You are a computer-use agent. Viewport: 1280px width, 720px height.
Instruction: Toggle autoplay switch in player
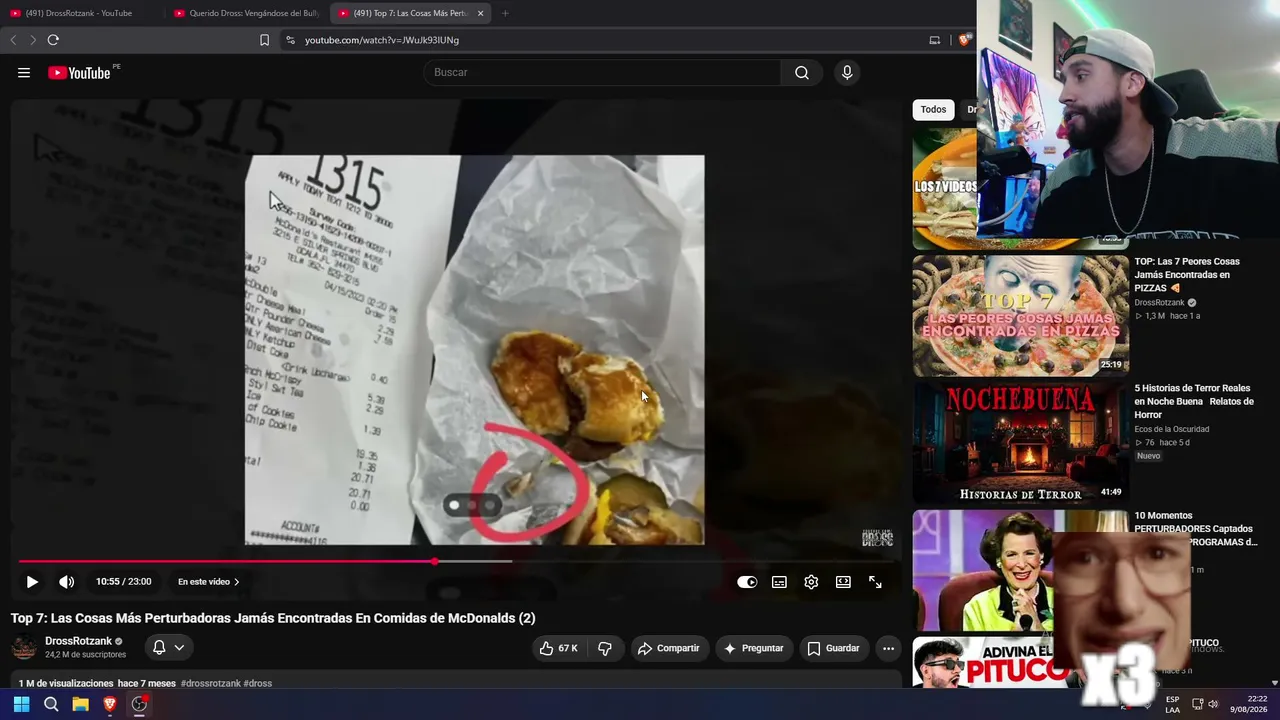pyautogui.click(x=747, y=582)
